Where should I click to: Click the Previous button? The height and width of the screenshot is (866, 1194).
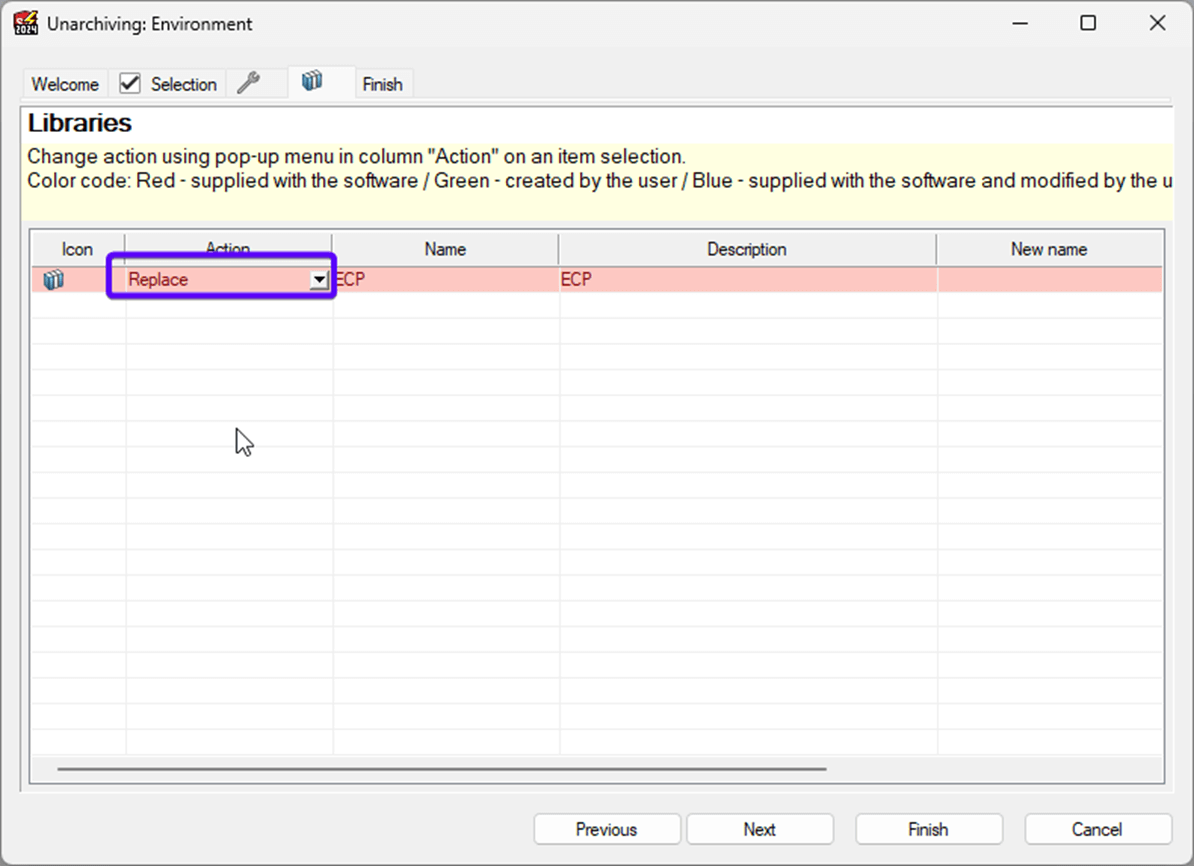(x=607, y=829)
